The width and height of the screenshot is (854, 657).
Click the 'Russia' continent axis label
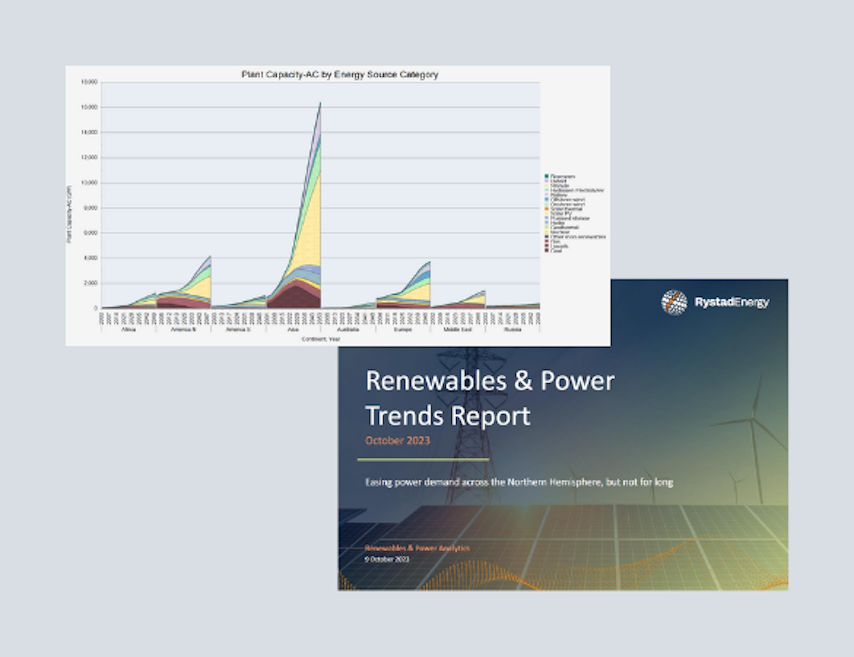pos(513,330)
